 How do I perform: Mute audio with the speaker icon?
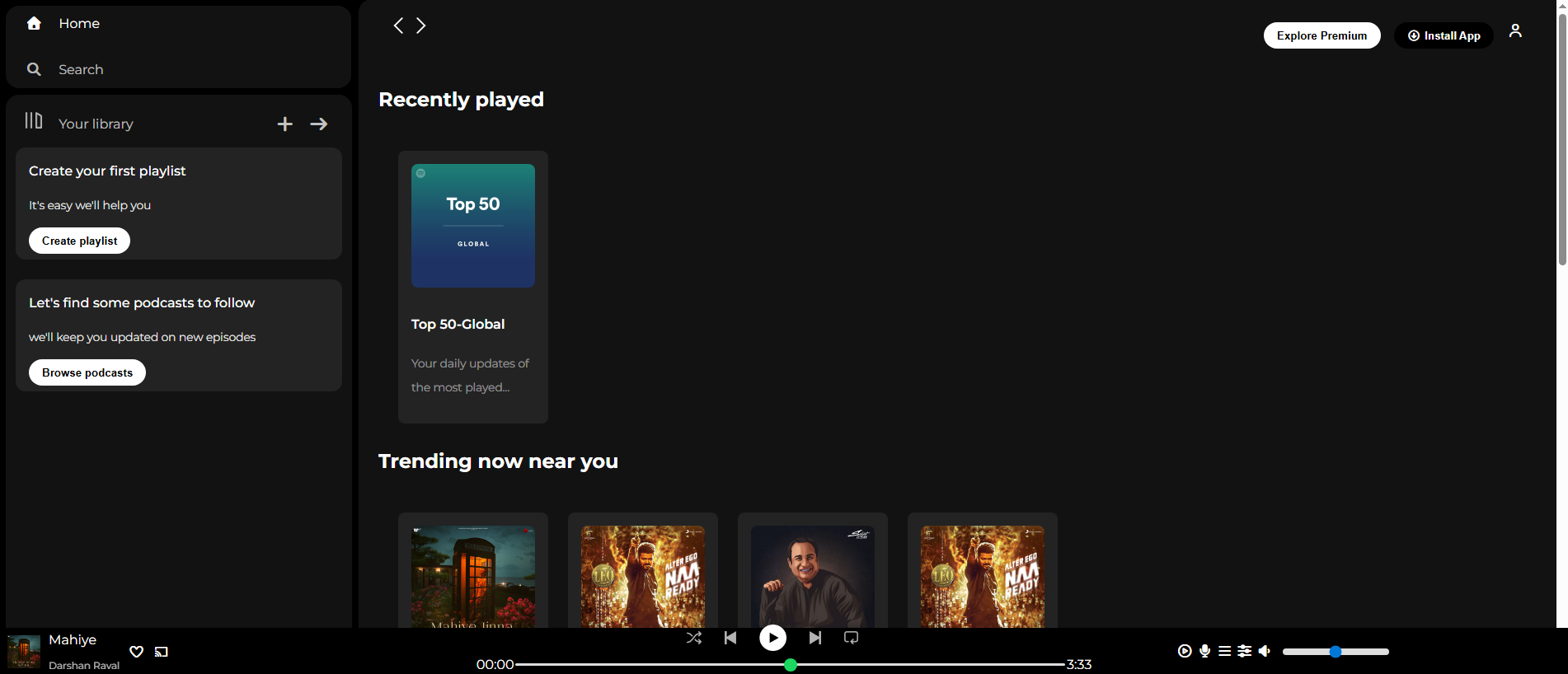(x=1265, y=651)
